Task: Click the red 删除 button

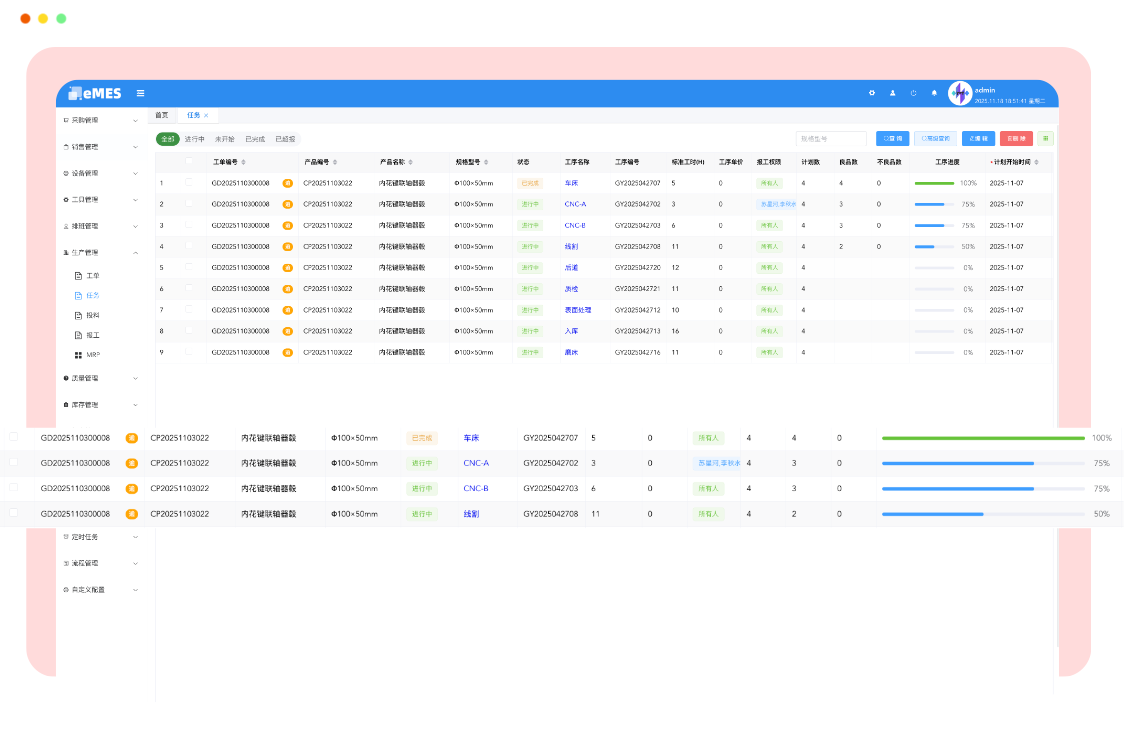Action: (1015, 139)
